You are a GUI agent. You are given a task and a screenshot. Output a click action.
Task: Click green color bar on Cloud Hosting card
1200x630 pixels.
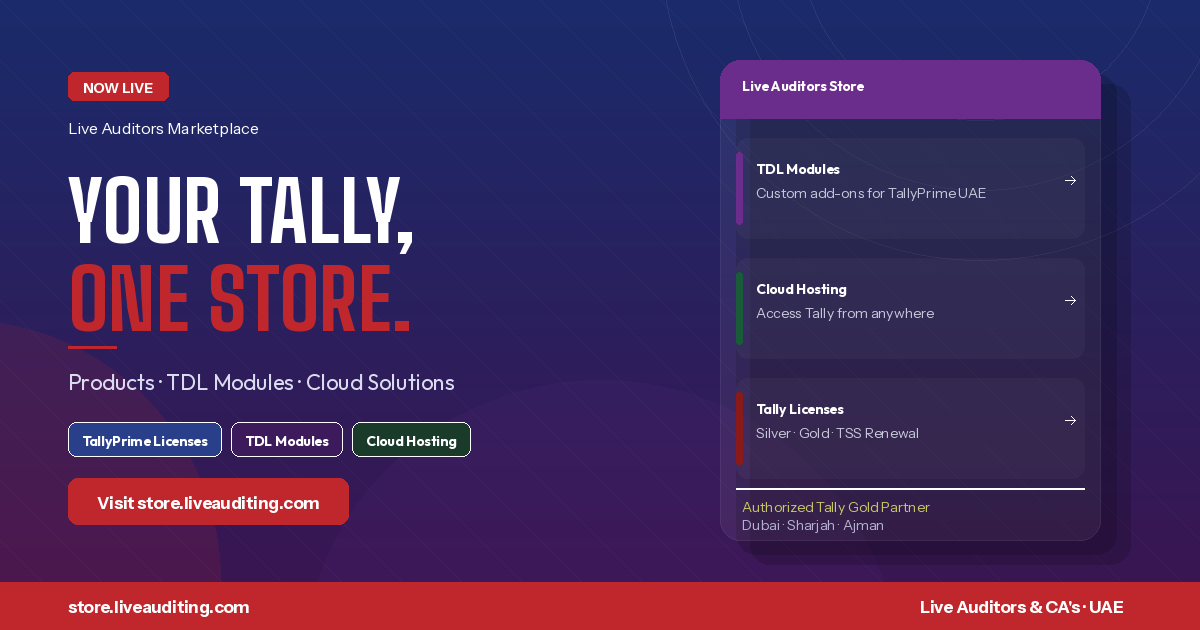(739, 308)
